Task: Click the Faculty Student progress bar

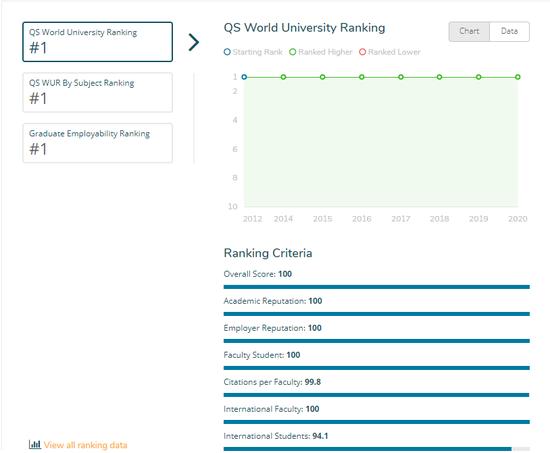Action: point(377,368)
